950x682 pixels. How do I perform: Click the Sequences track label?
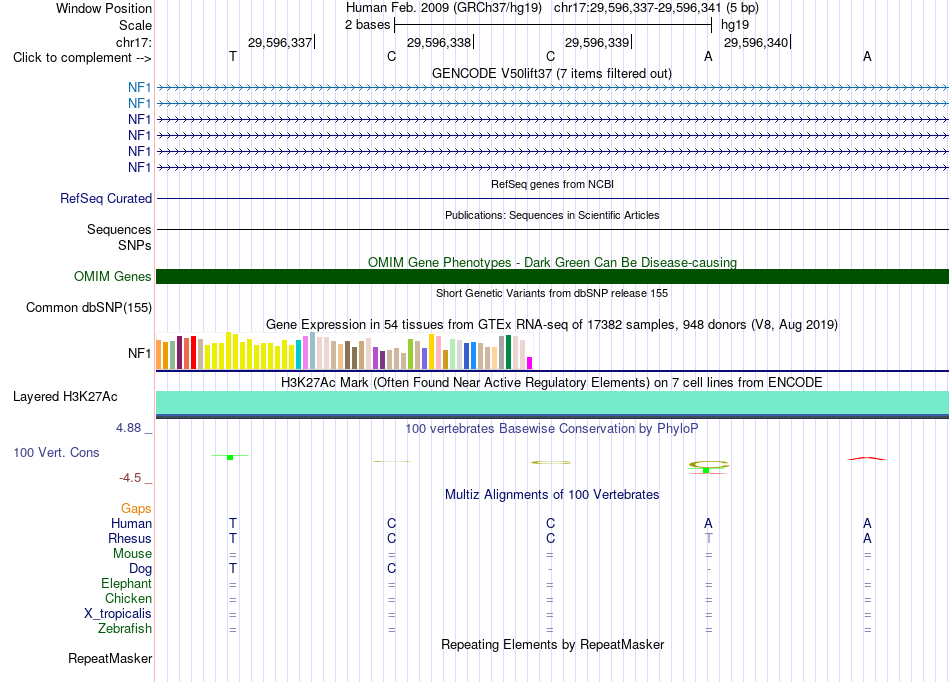click(119, 230)
